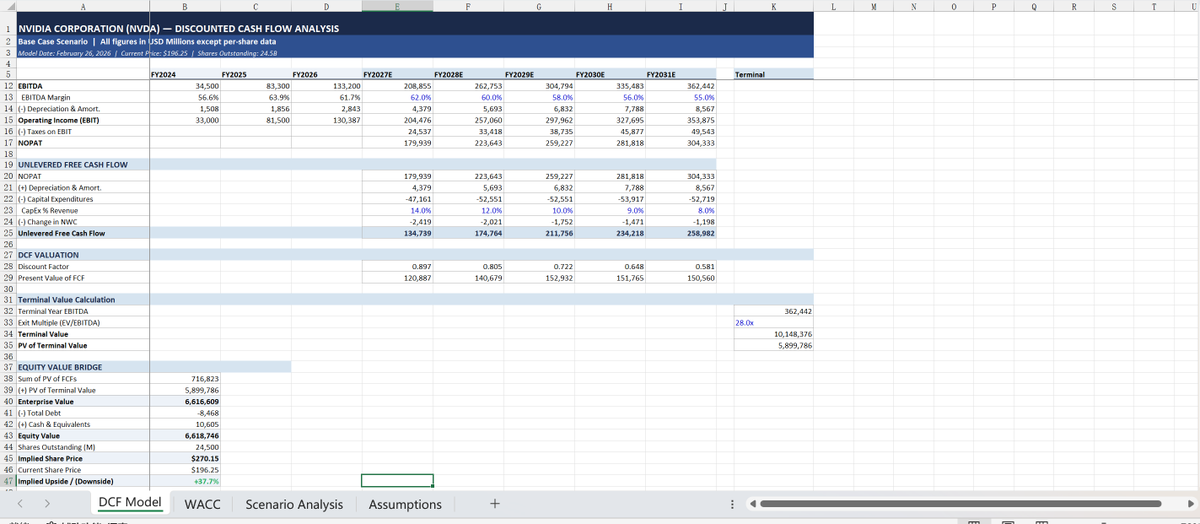Image resolution: width=1200 pixels, height=524 pixels.
Task: Click the 'Terminal' column label
Action: (x=750, y=75)
